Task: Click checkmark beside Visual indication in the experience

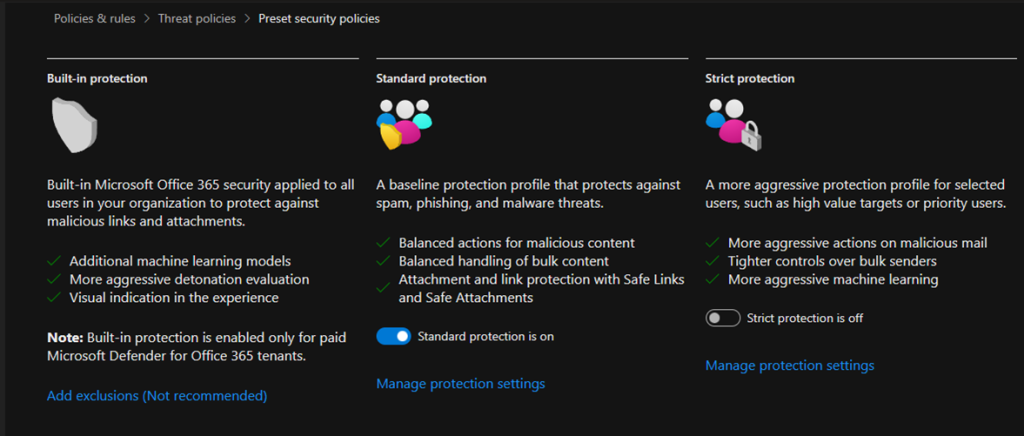Action: [54, 297]
